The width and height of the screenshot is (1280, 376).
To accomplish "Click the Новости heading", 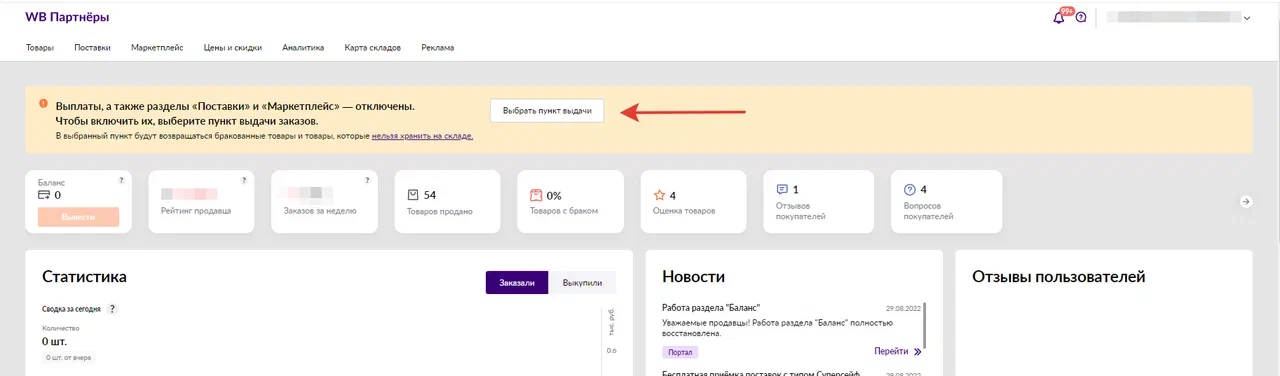I will pyautogui.click(x=693, y=277).
